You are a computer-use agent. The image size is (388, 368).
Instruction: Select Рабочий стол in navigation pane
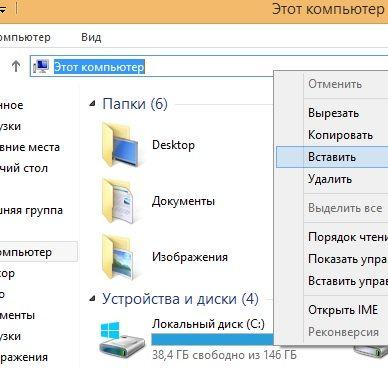(24, 168)
